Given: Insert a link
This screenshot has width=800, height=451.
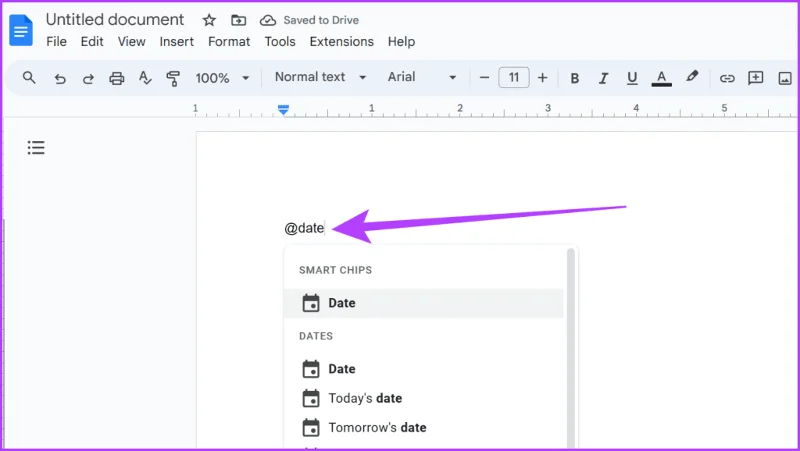Looking at the screenshot, I should pyautogui.click(x=727, y=78).
